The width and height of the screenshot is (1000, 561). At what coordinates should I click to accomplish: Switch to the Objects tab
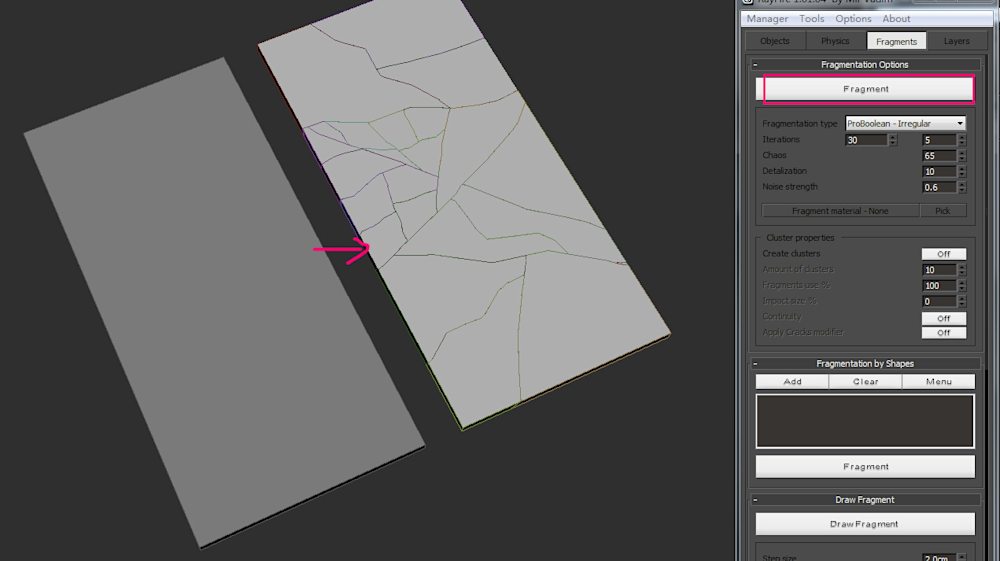775,41
